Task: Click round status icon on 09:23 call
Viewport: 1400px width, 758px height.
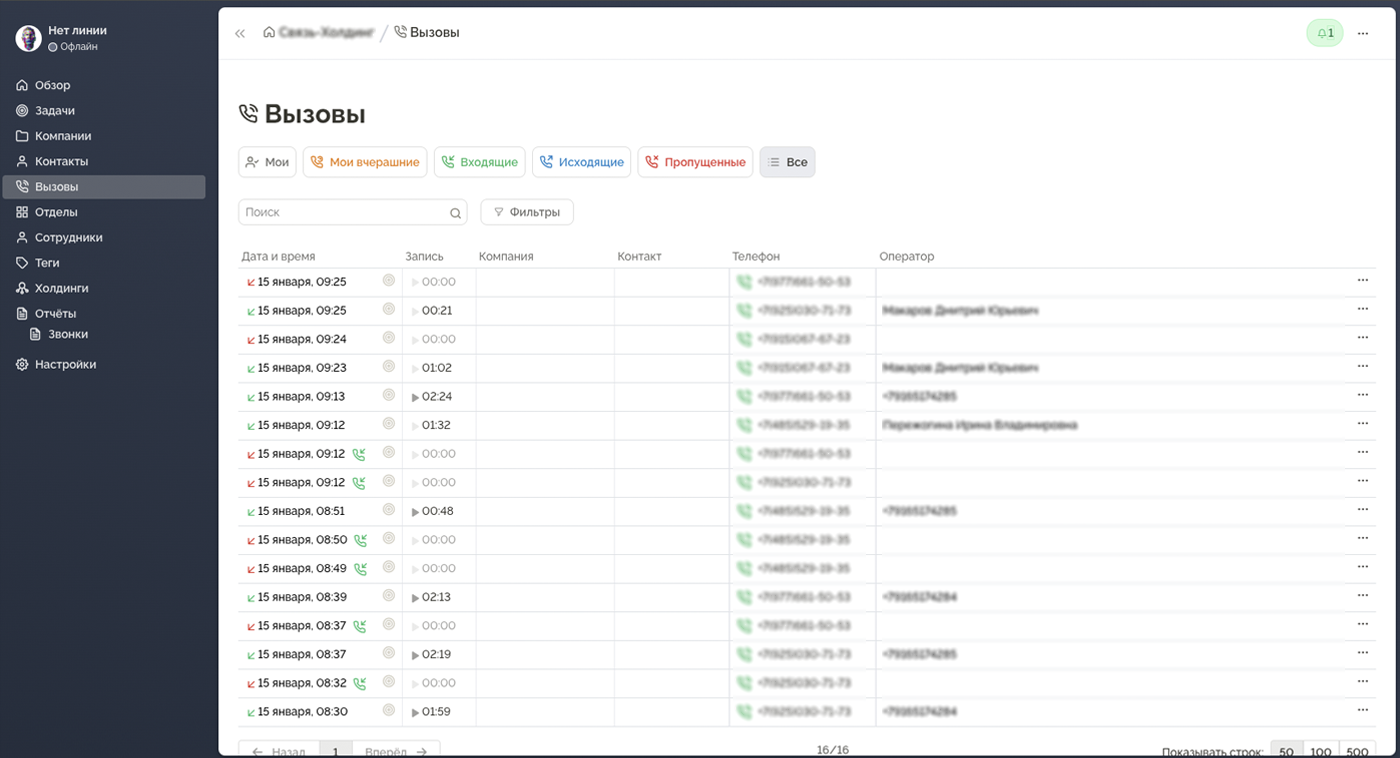Action: [389, 367]
